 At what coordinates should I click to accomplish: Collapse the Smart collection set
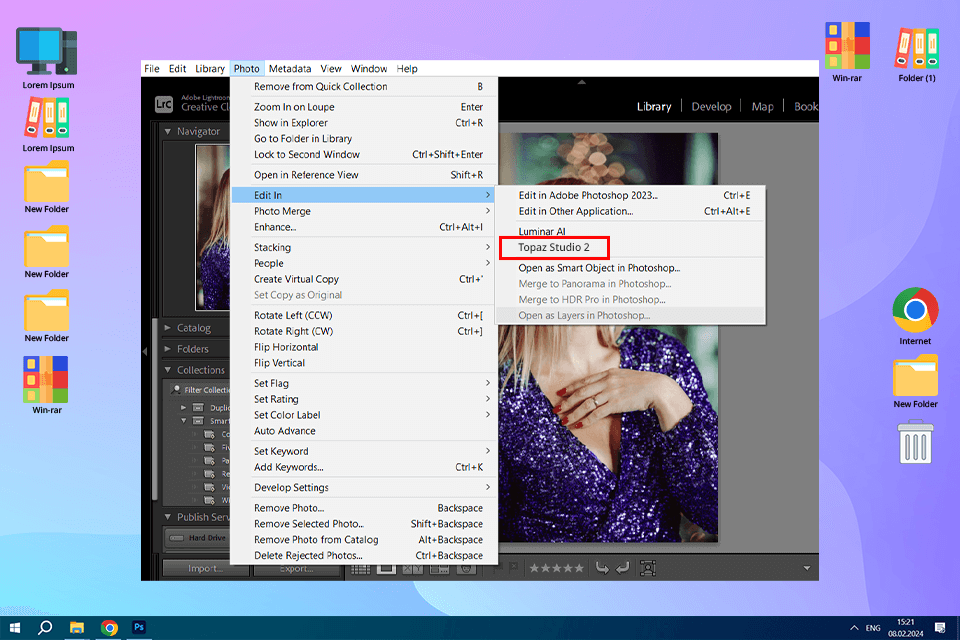point(183,421)
